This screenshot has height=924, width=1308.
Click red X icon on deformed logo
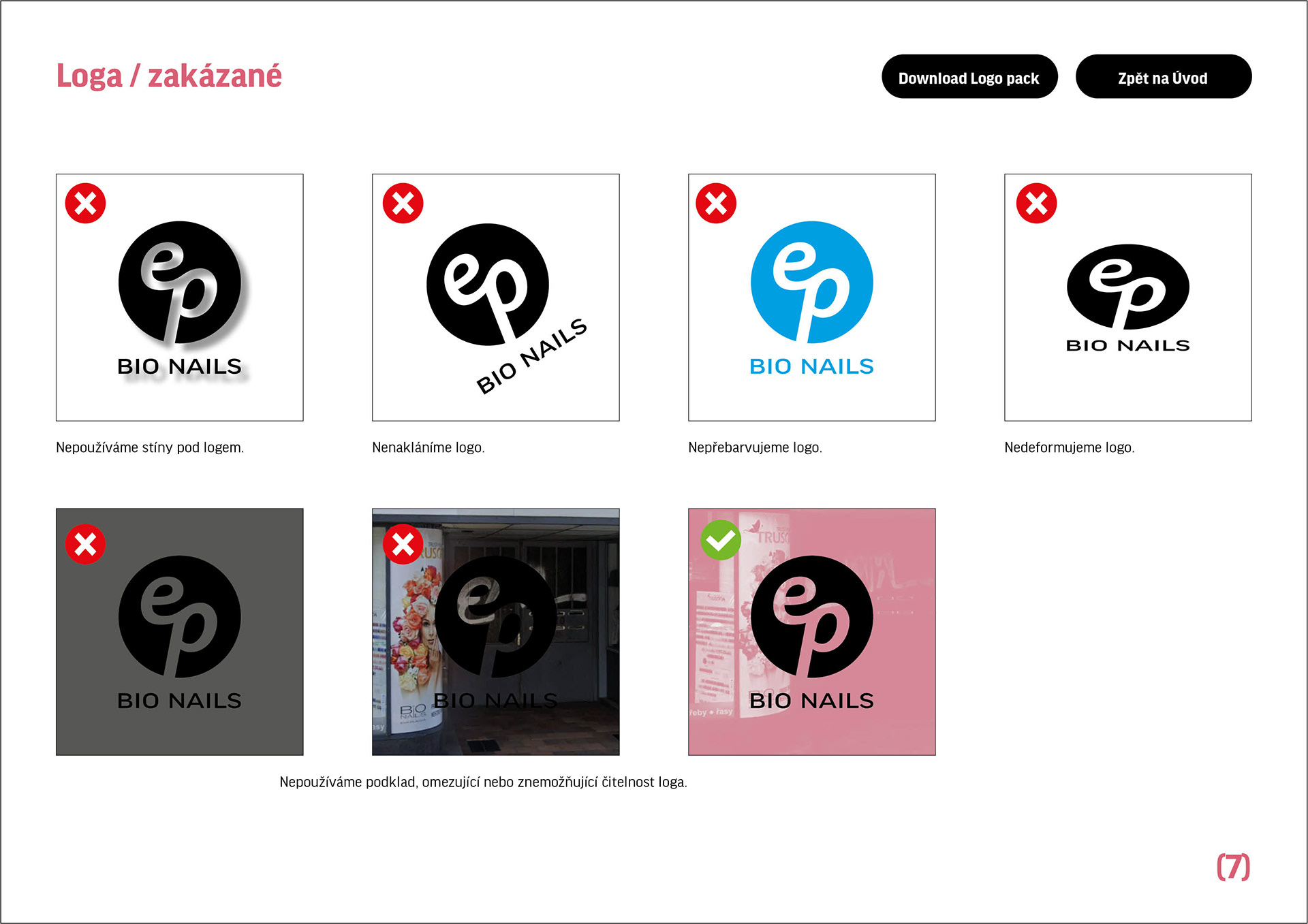click(1036, 203)
